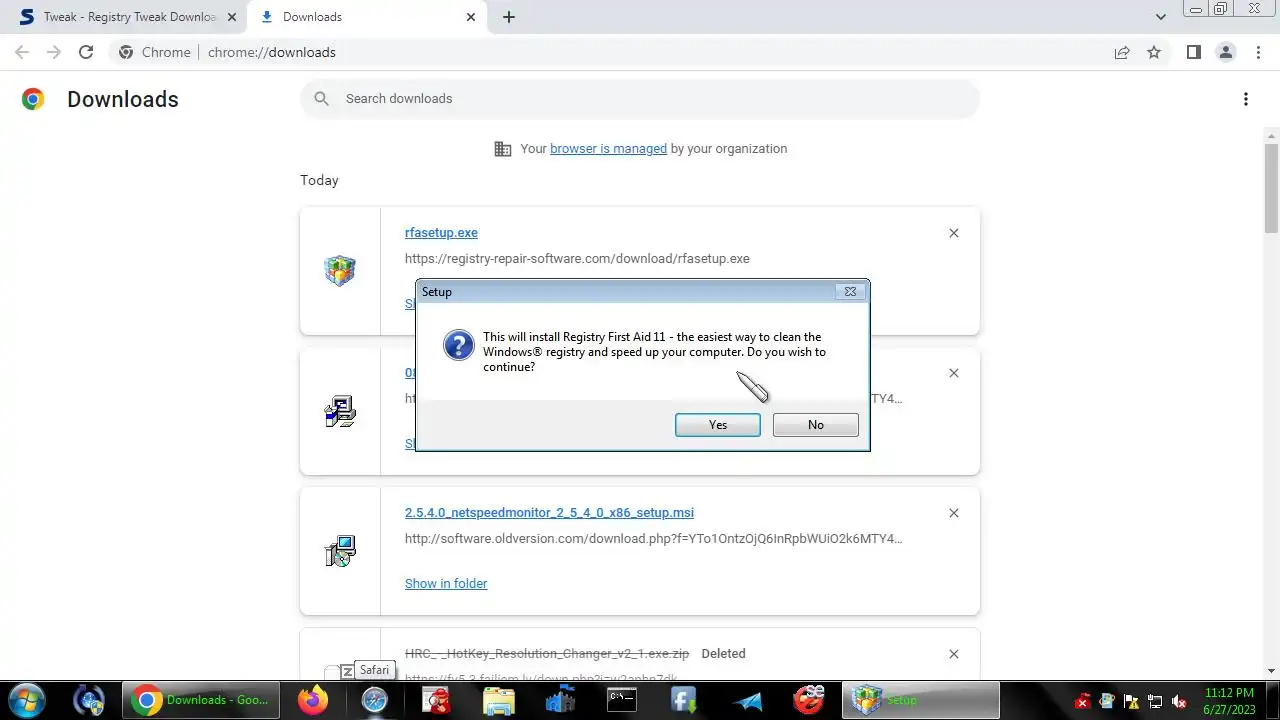Image resolution: width=1280 pixels, height=720 pixels.
Task: Click the network tray icon
Action: tap(1155, 701)
